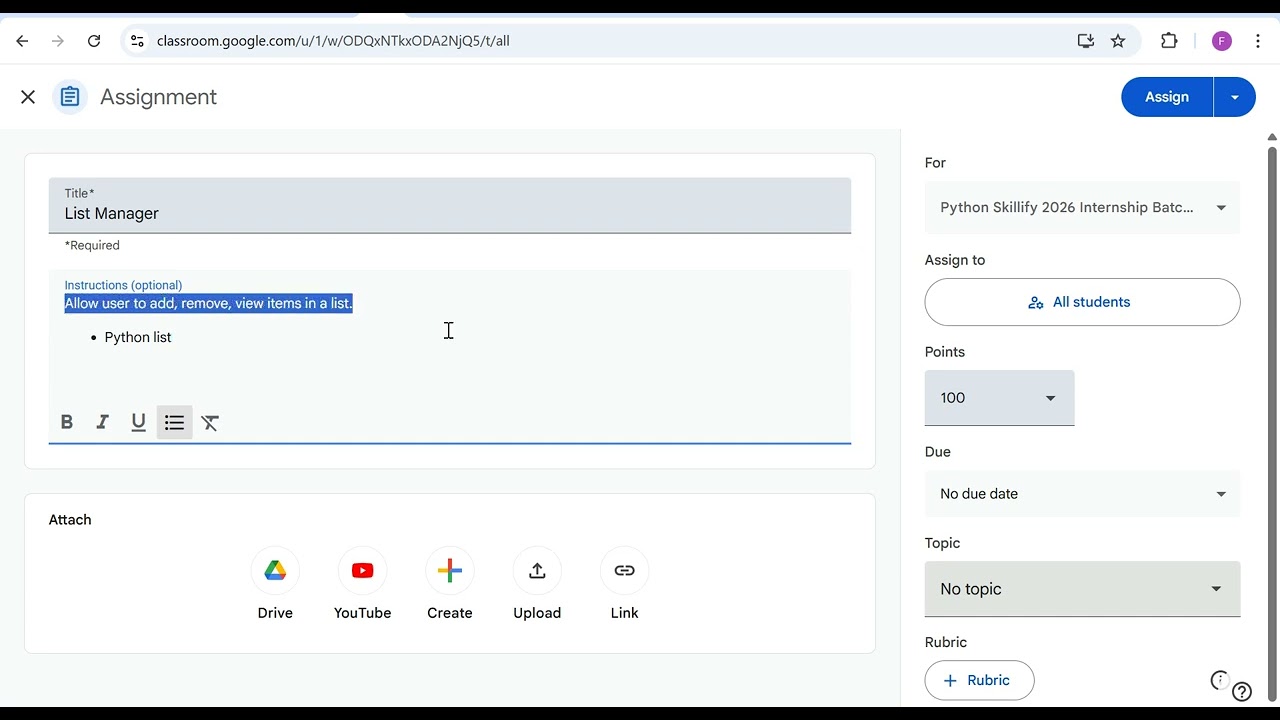Install app icon in address bar
This screenshot has height=720, width=1280.
point(1086,41)
